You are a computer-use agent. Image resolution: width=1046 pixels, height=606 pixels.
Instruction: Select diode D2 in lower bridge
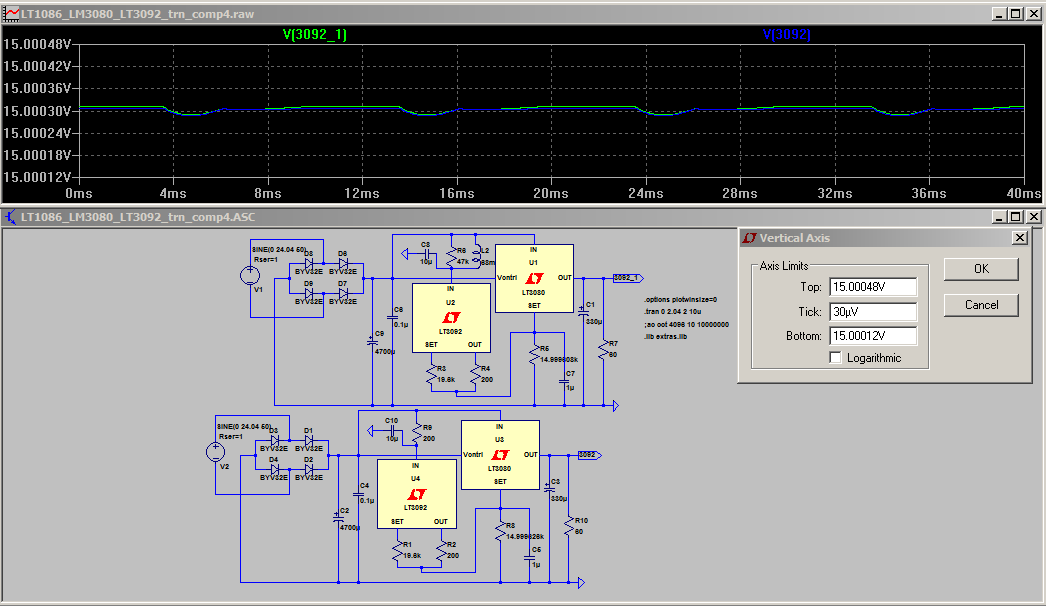(x=308, y=470)
